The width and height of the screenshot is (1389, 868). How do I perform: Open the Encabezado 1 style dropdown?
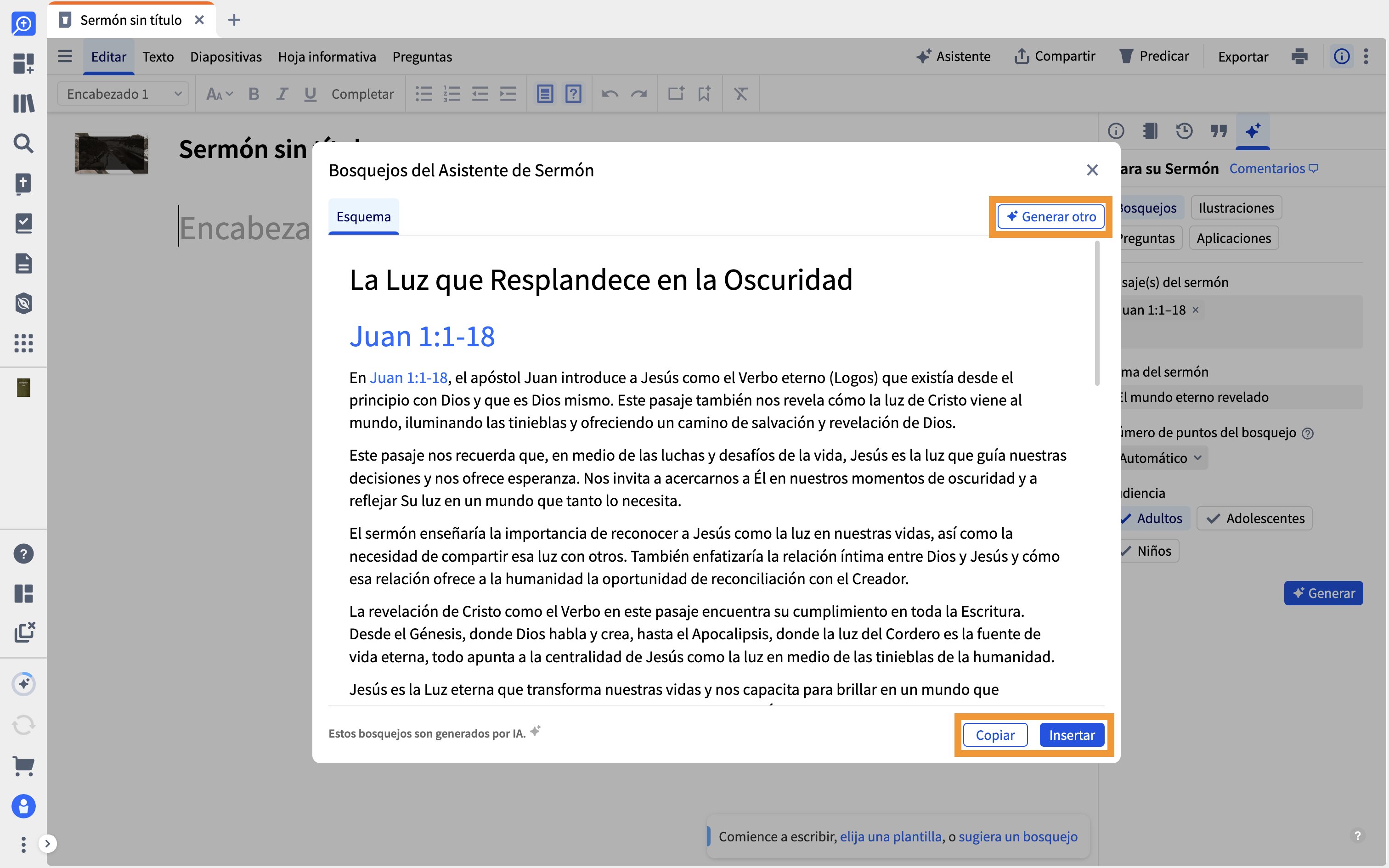point(123,94)
